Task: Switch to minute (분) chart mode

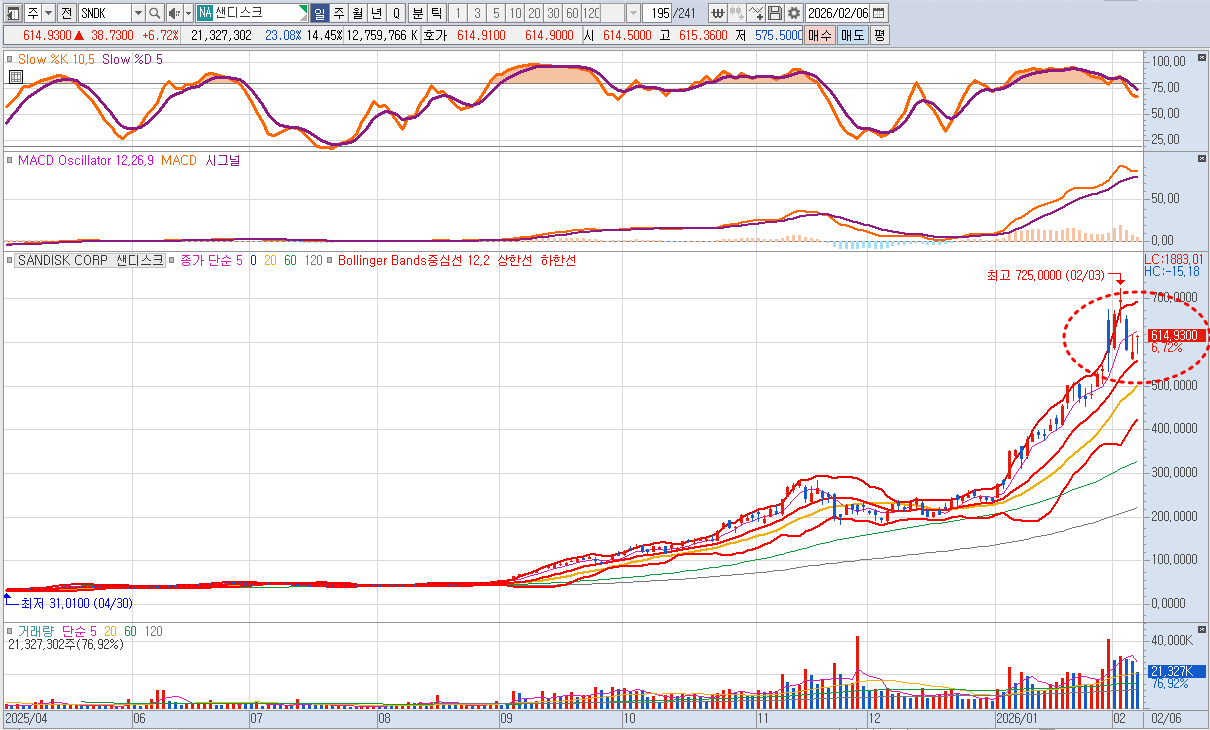Action: coord(417,13)
